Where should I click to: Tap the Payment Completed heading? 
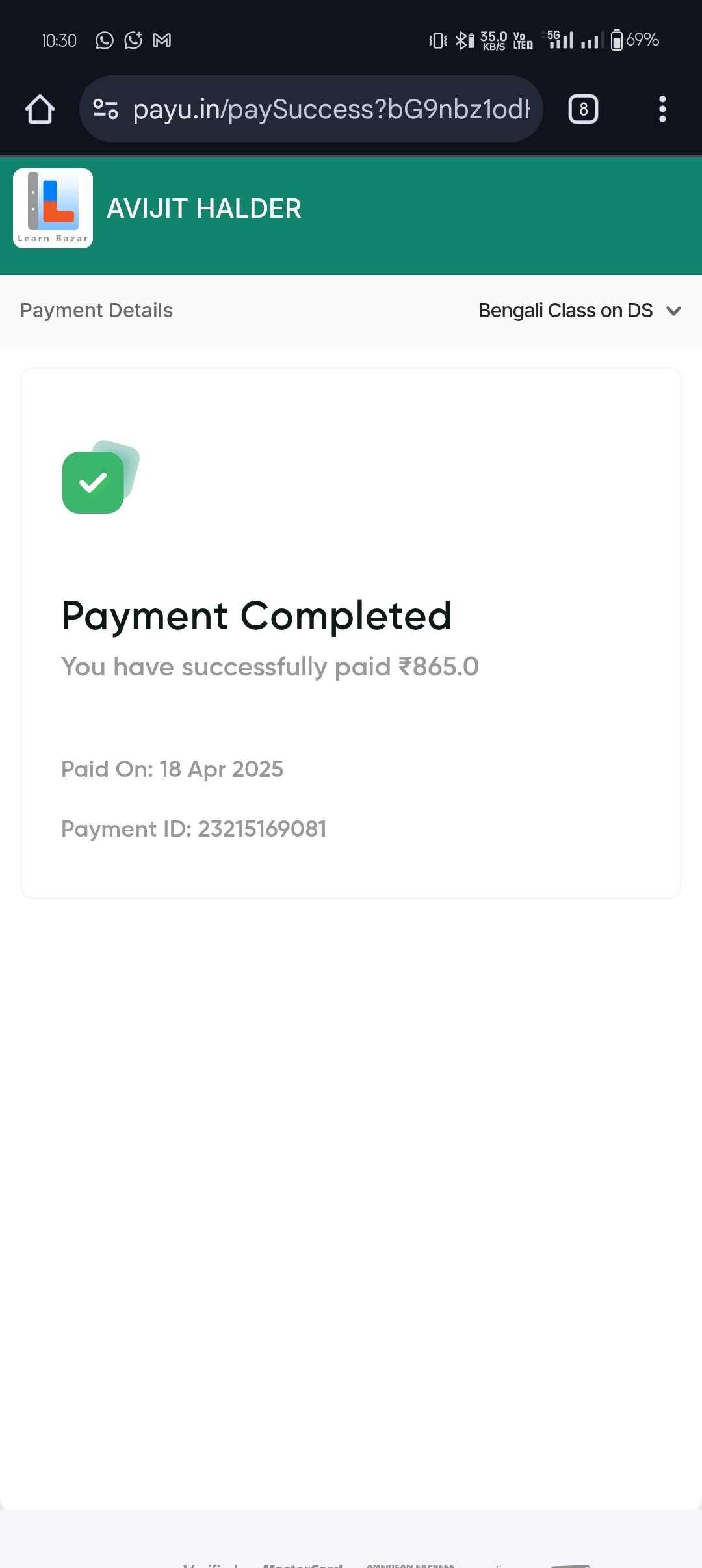[256, 616]
